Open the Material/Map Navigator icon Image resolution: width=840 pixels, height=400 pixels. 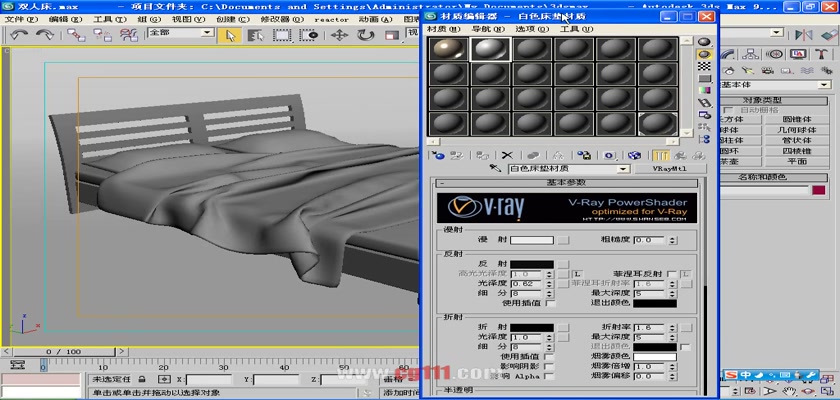[704, 139]
